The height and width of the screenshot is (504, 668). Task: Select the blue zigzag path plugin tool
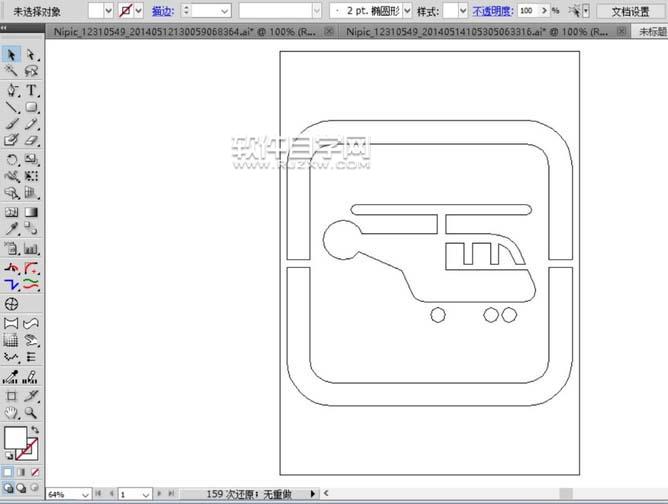point(12,284)
